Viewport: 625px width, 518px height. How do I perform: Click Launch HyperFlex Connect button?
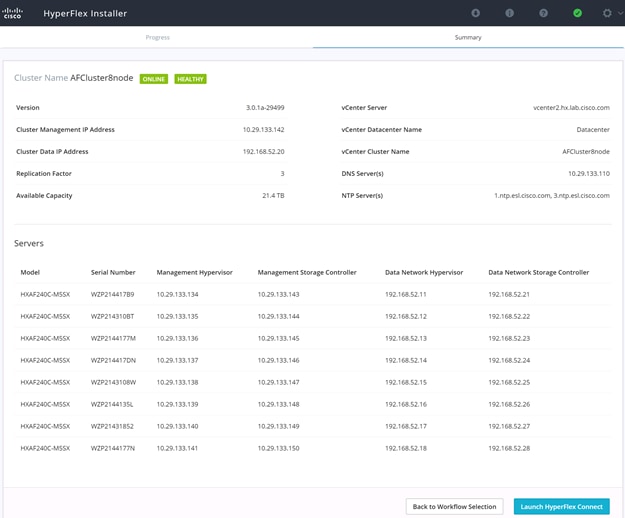coord(562,506)
